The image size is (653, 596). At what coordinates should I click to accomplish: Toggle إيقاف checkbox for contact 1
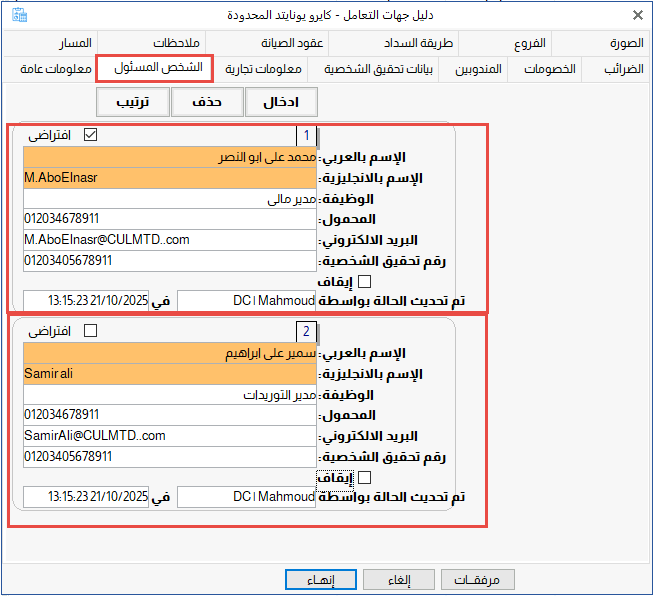click(364, 282)
